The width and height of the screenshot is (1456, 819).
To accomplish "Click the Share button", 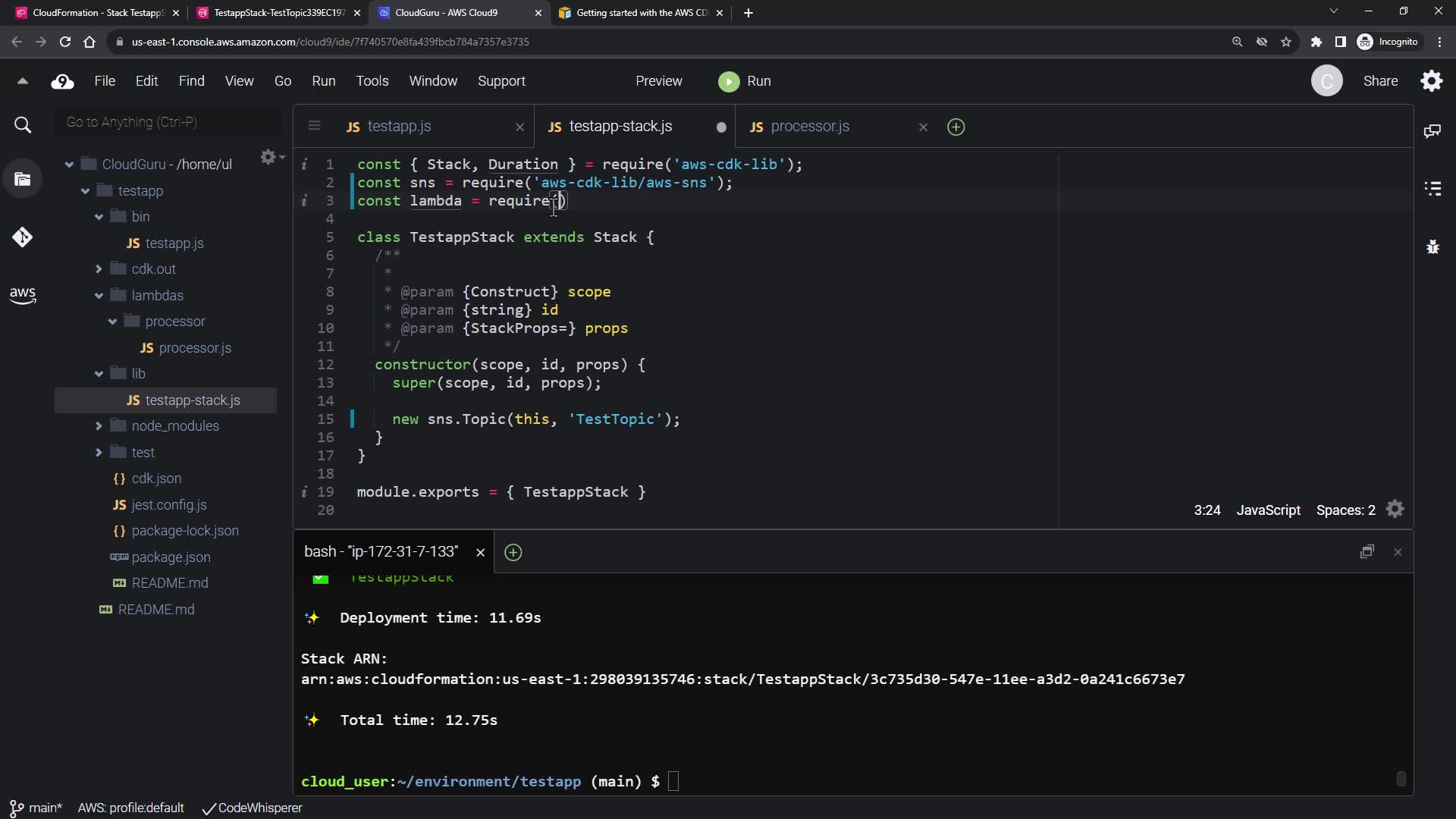I will point(1380,81).
